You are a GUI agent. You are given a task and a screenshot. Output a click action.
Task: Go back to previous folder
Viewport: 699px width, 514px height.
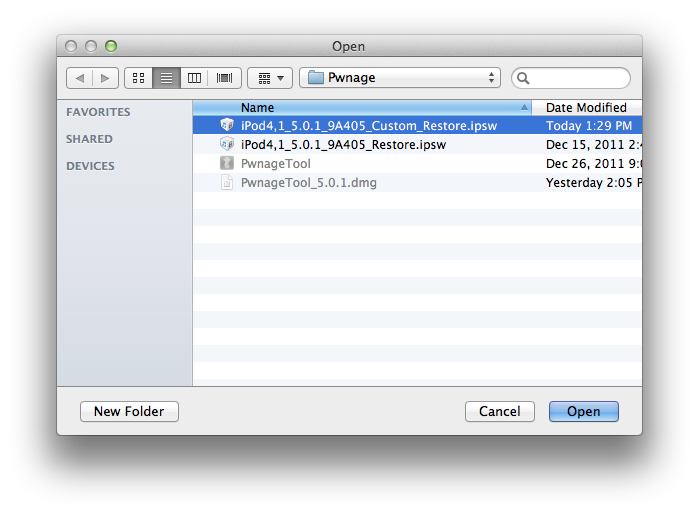point(79,77)
